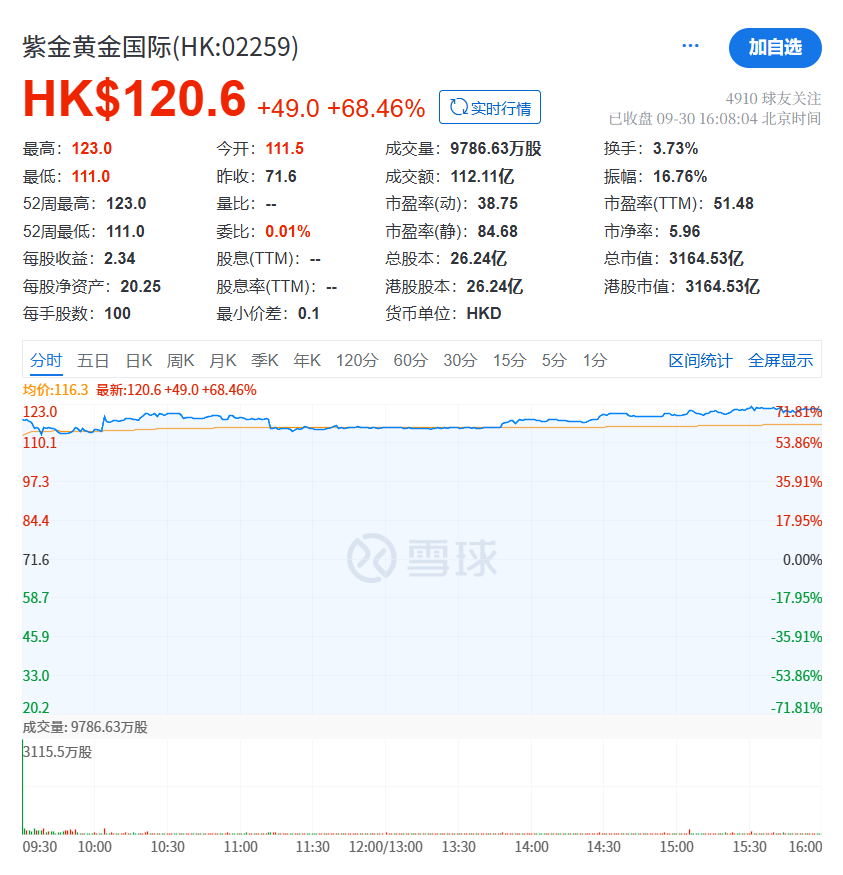Select the 月K monthly candlestick tab

[222, 361]
